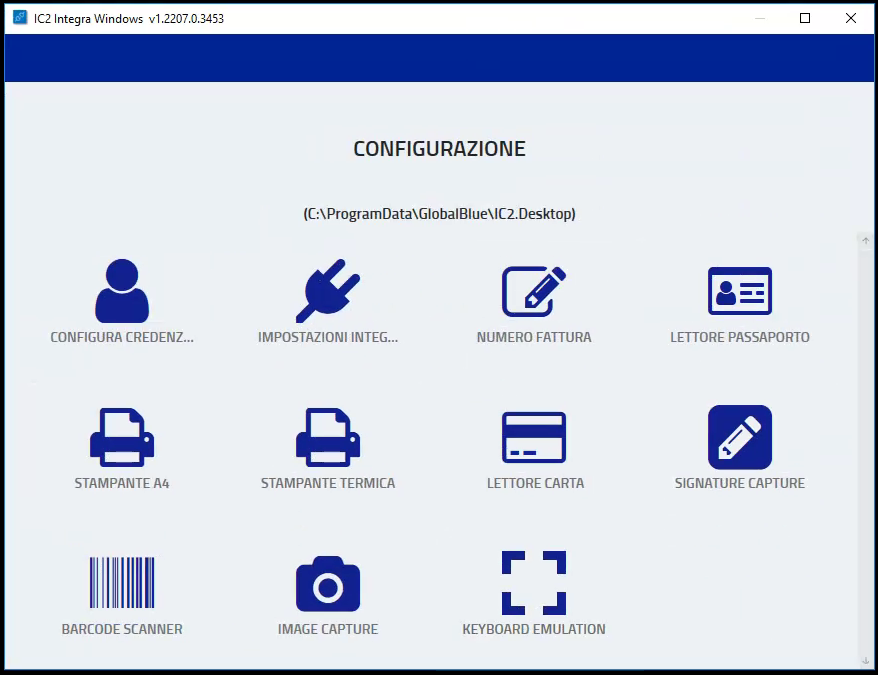
Task: Click the LETTORE PASSAPORTO label
Action: [x=740, y=337]
